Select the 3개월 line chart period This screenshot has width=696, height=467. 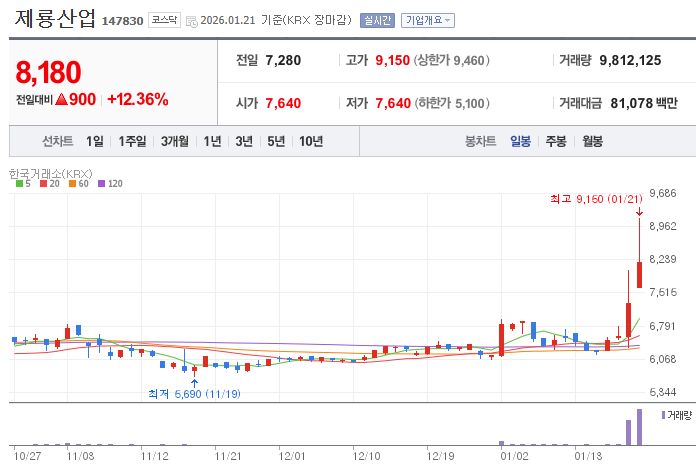[x=174, y=141]
